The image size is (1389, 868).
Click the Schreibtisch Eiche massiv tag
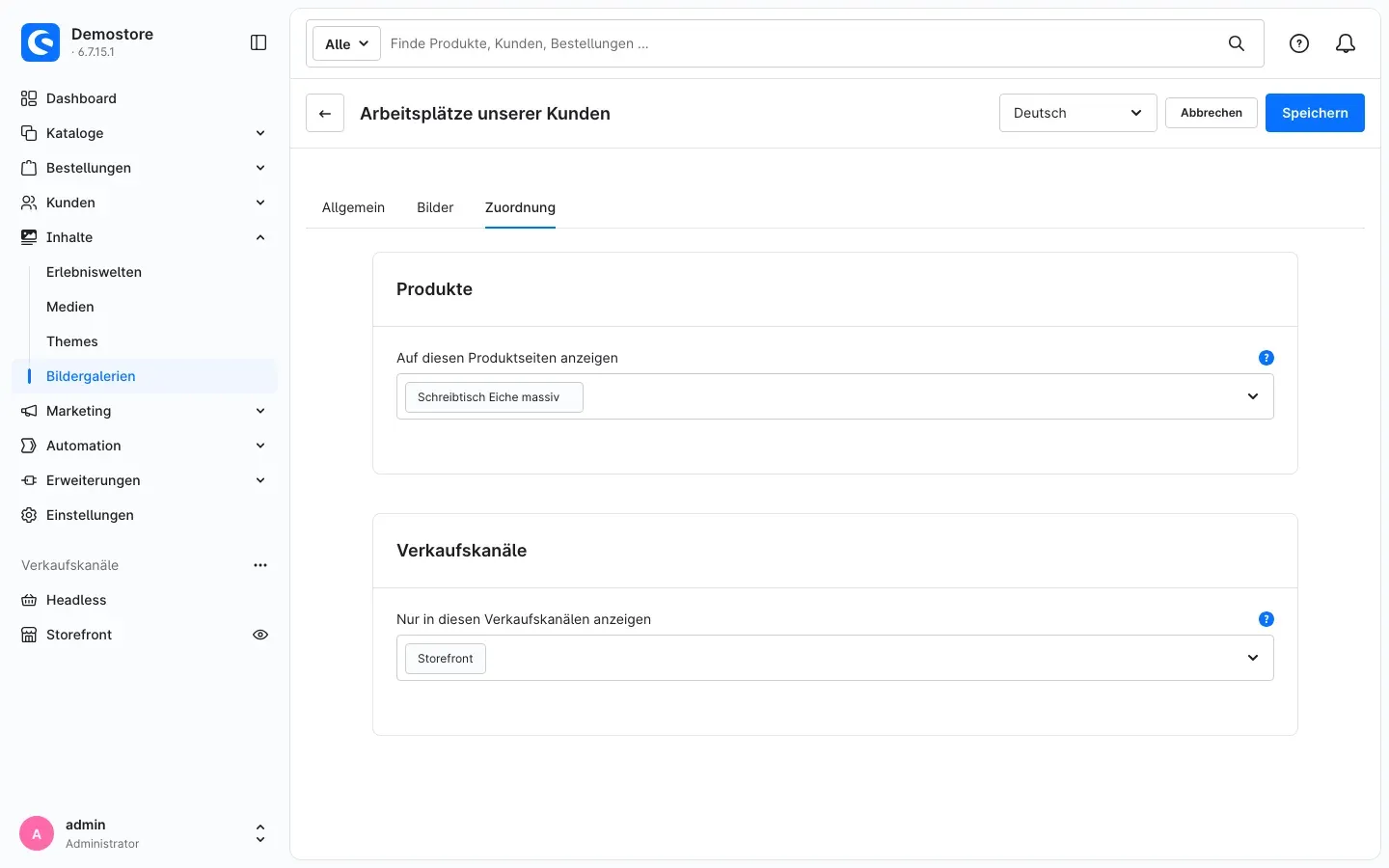point(494,397)
